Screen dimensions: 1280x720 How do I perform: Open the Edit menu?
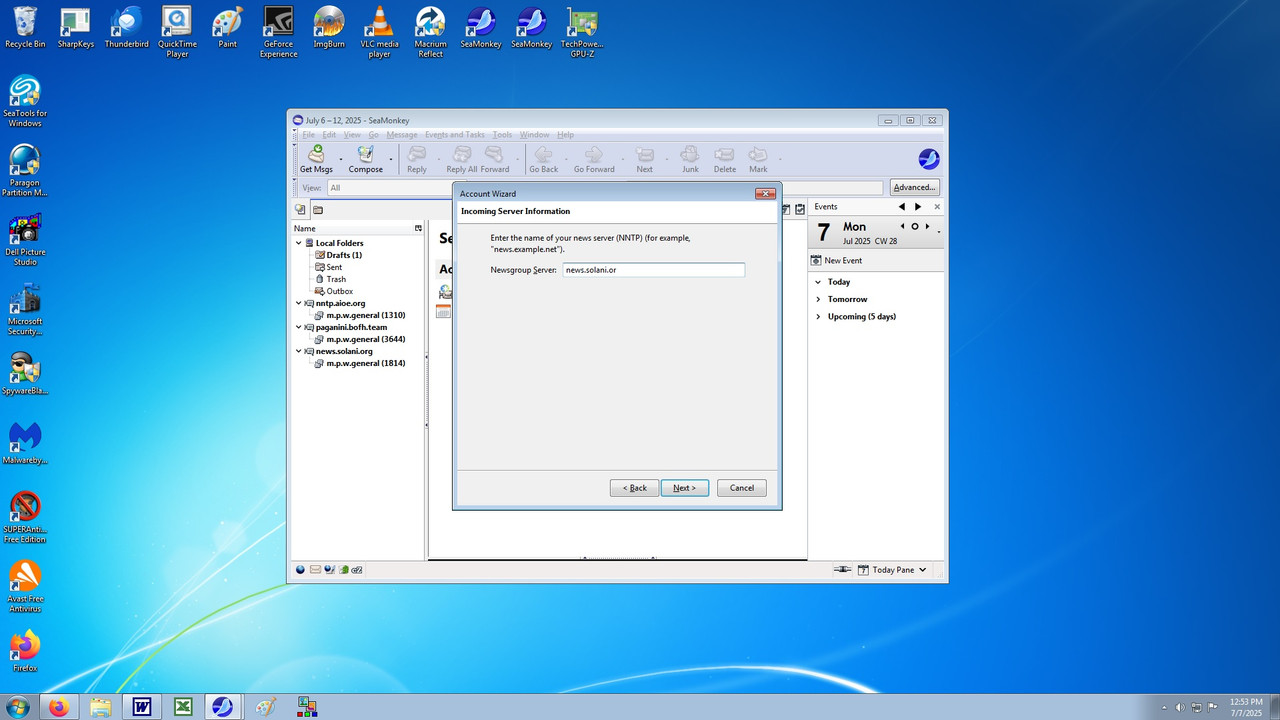tap(329, 135)
